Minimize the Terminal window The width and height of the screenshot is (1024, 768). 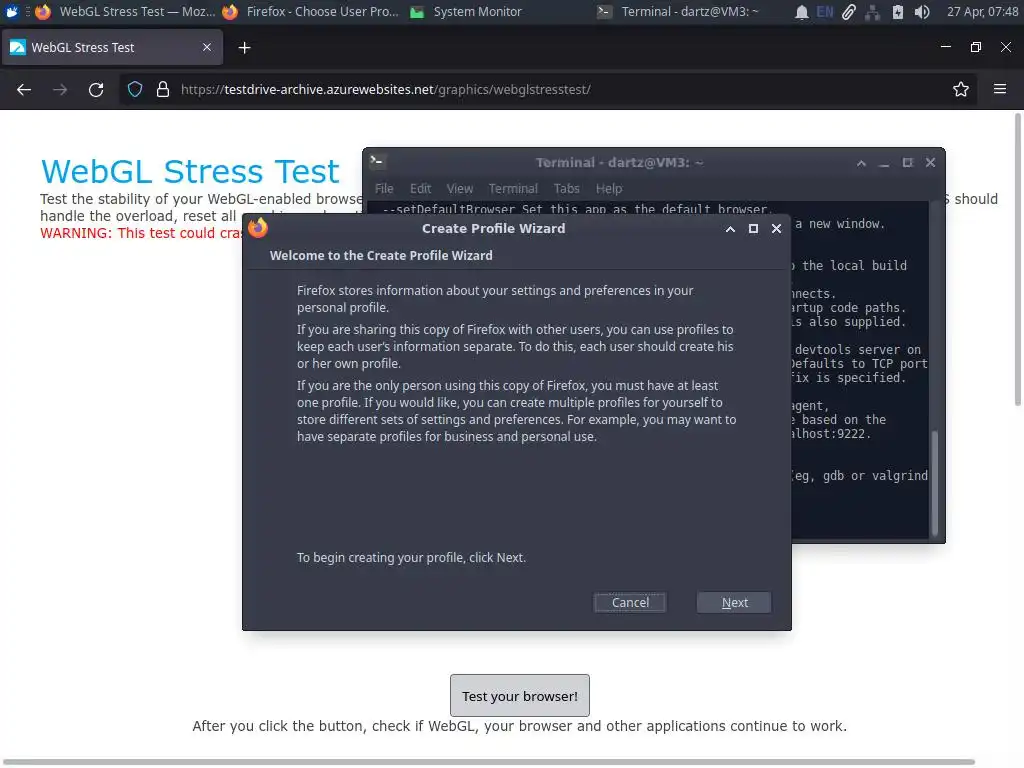pos(884,163)
